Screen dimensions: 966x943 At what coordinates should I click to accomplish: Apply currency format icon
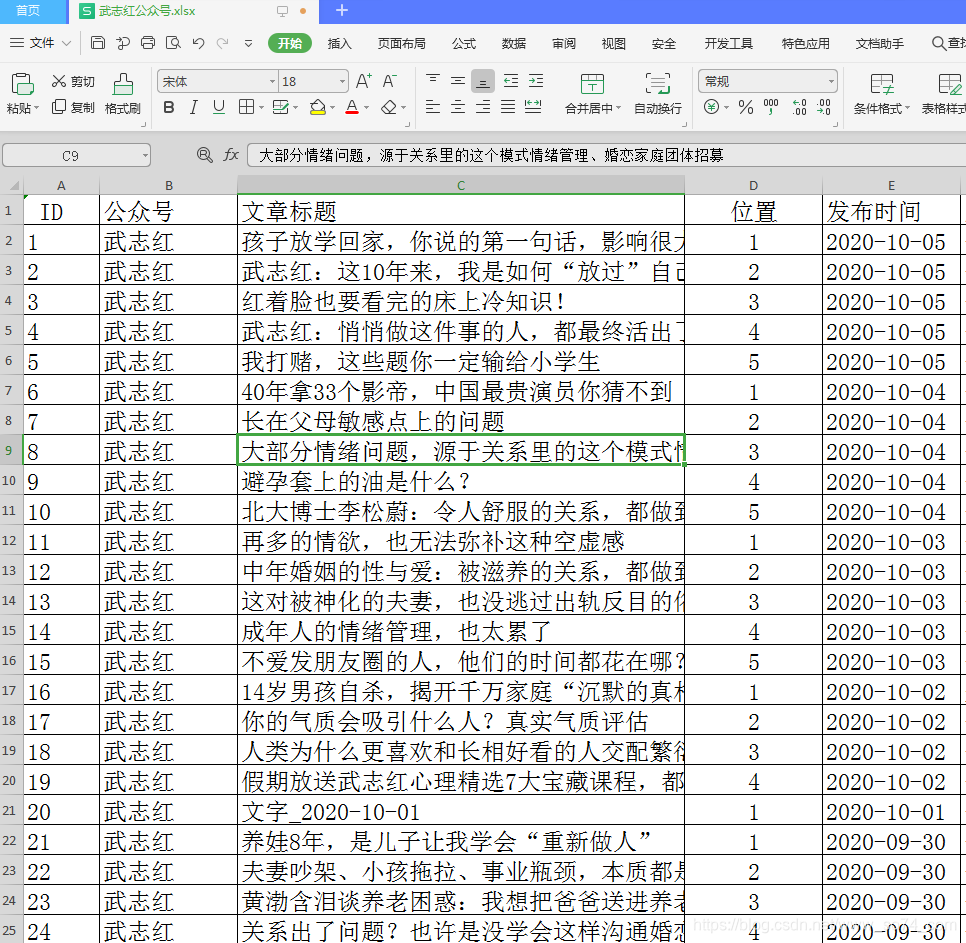tap(712, 107)
